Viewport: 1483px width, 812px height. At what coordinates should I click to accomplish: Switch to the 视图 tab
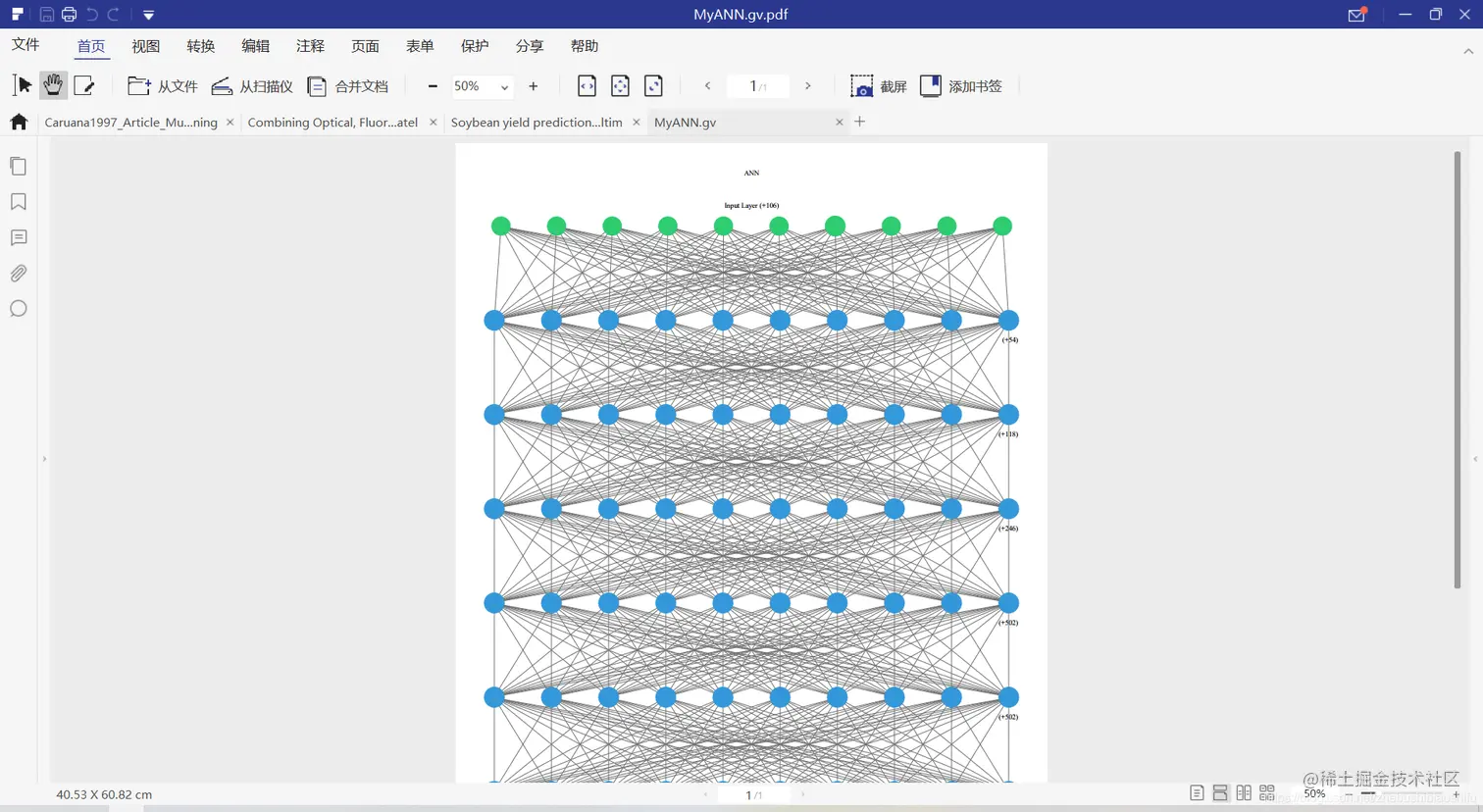pyautogui.click(x=146, y=46)
